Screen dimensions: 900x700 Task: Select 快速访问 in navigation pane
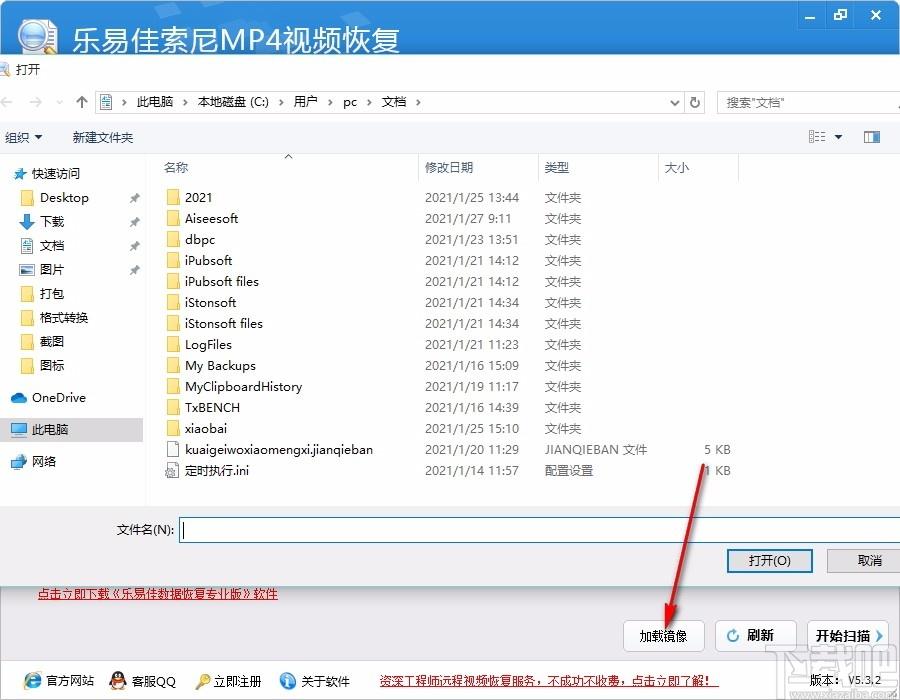tap(47, 173)
